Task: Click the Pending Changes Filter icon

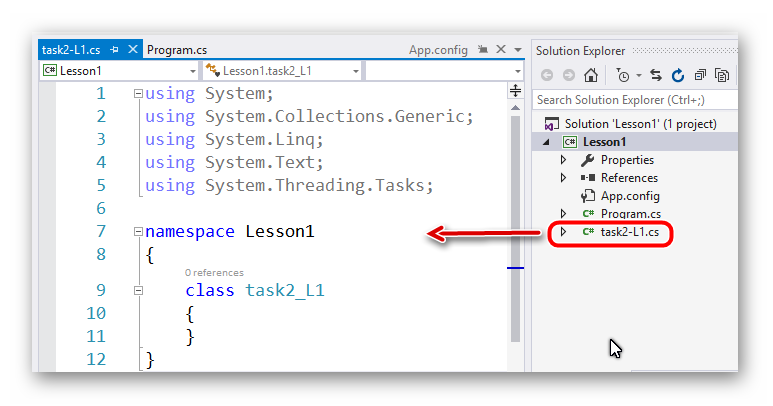Action: click(623, 75)
